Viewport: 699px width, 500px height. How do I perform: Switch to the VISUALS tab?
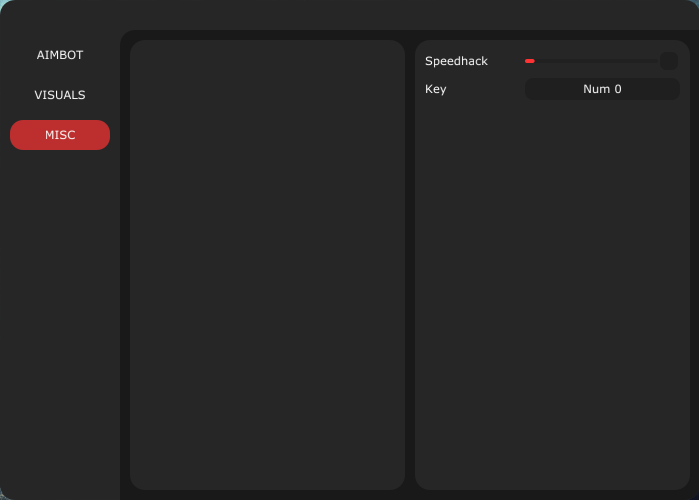point(60,95)
